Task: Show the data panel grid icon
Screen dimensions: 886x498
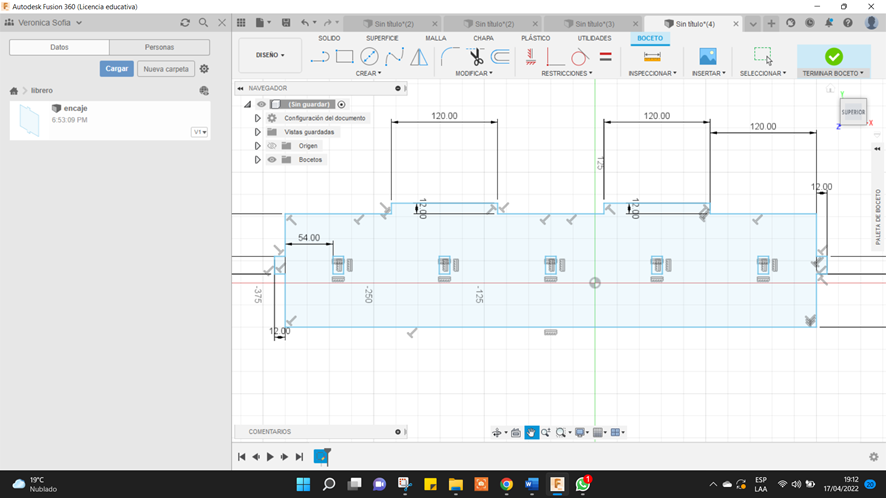Action: [241, 23]
